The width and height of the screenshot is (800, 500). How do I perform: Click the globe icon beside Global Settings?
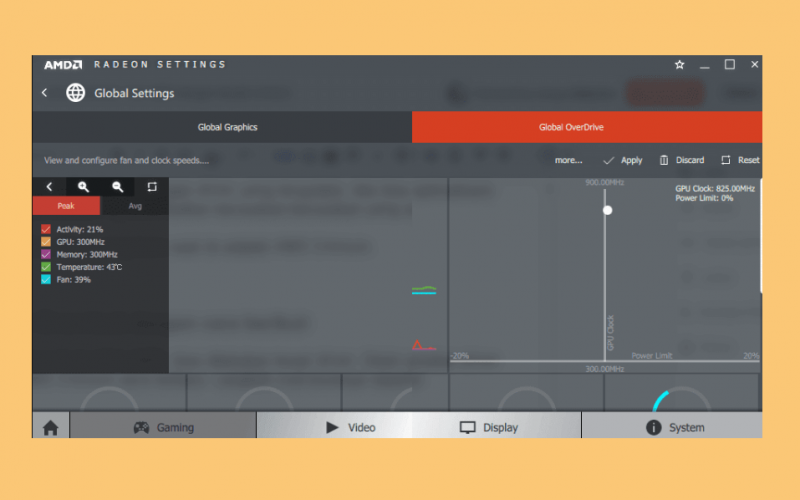coord(76,93)
